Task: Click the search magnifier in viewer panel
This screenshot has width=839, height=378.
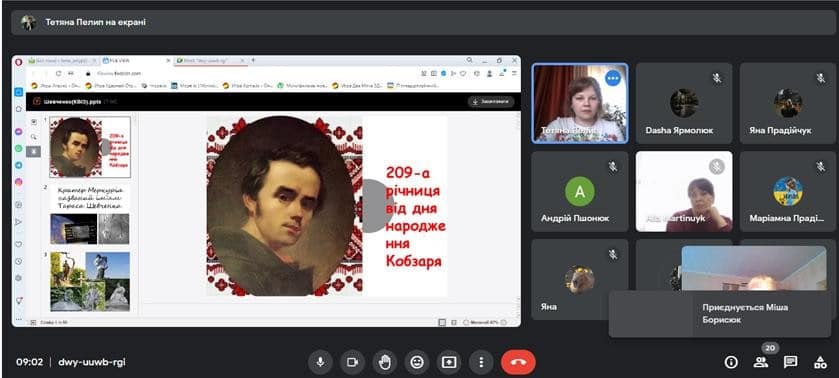Action: [x=34, y=137]
